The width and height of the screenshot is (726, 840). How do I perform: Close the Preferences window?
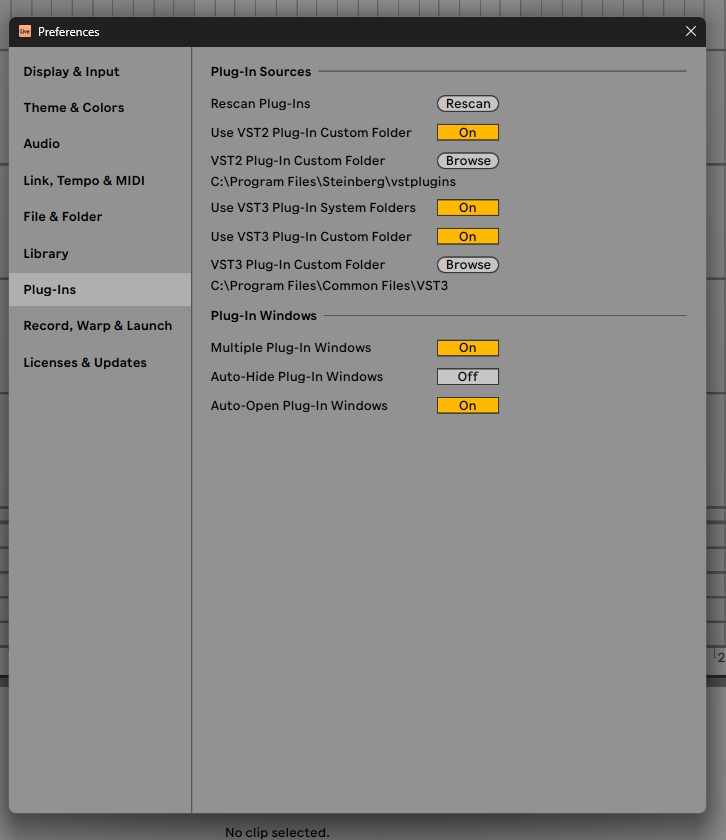(x=691, y=32)
